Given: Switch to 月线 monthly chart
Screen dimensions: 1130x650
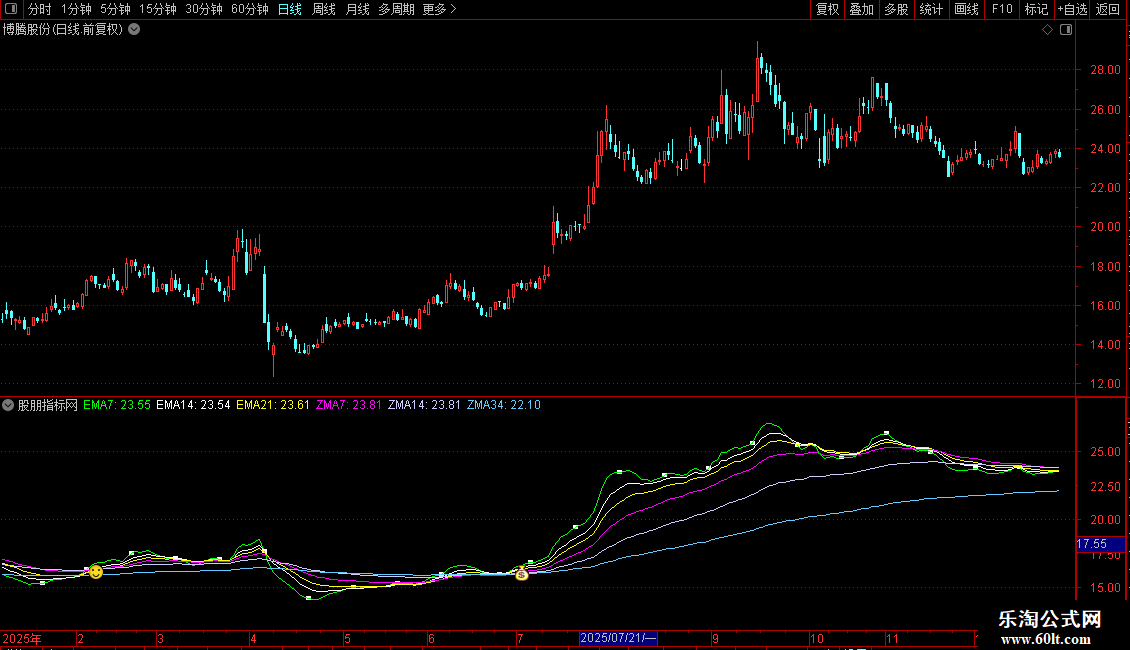Looking at the screenshot, I should (x=357, y=9).
